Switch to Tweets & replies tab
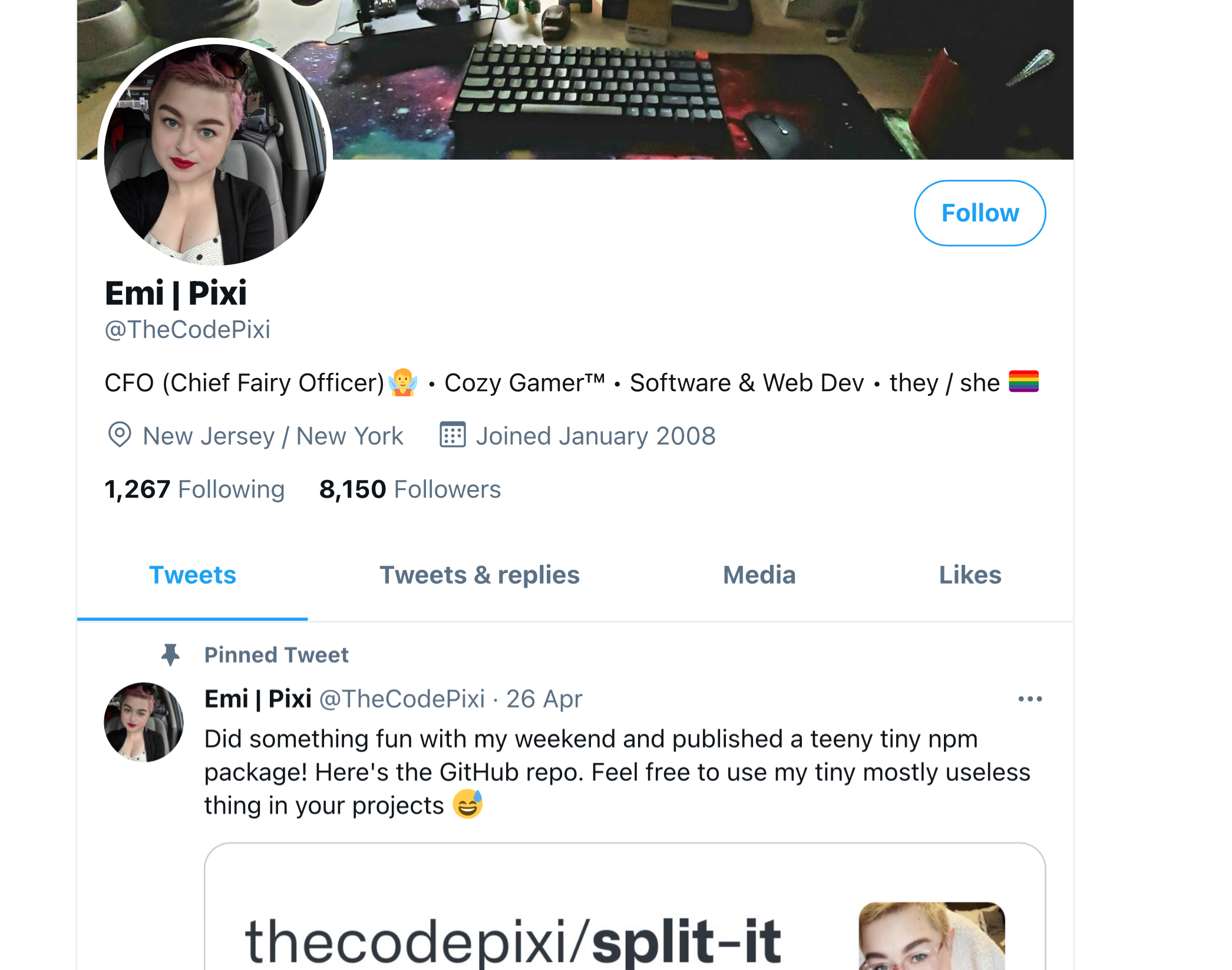 tap(479, 575)
